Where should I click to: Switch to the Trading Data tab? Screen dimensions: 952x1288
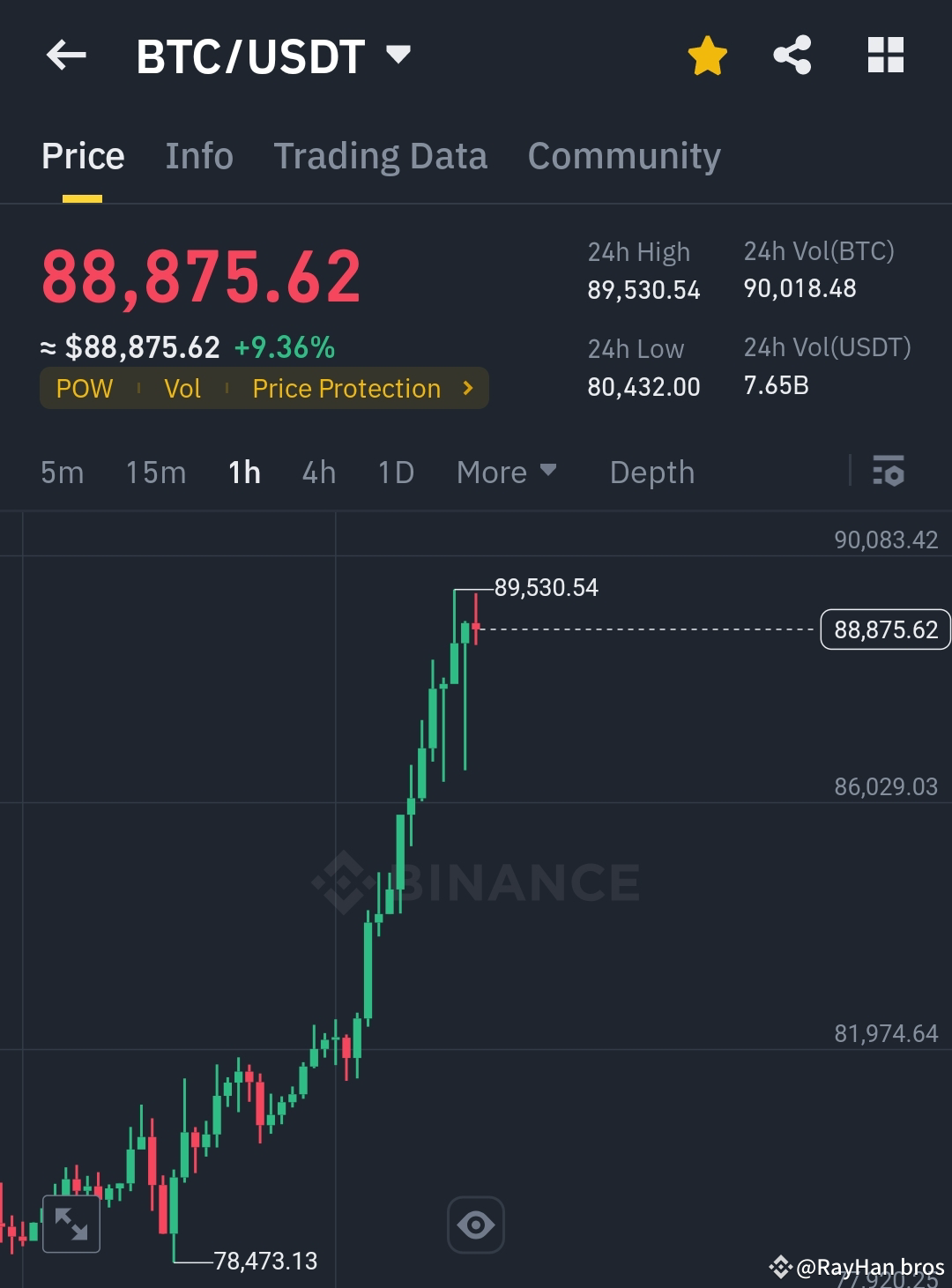(381, 155)
